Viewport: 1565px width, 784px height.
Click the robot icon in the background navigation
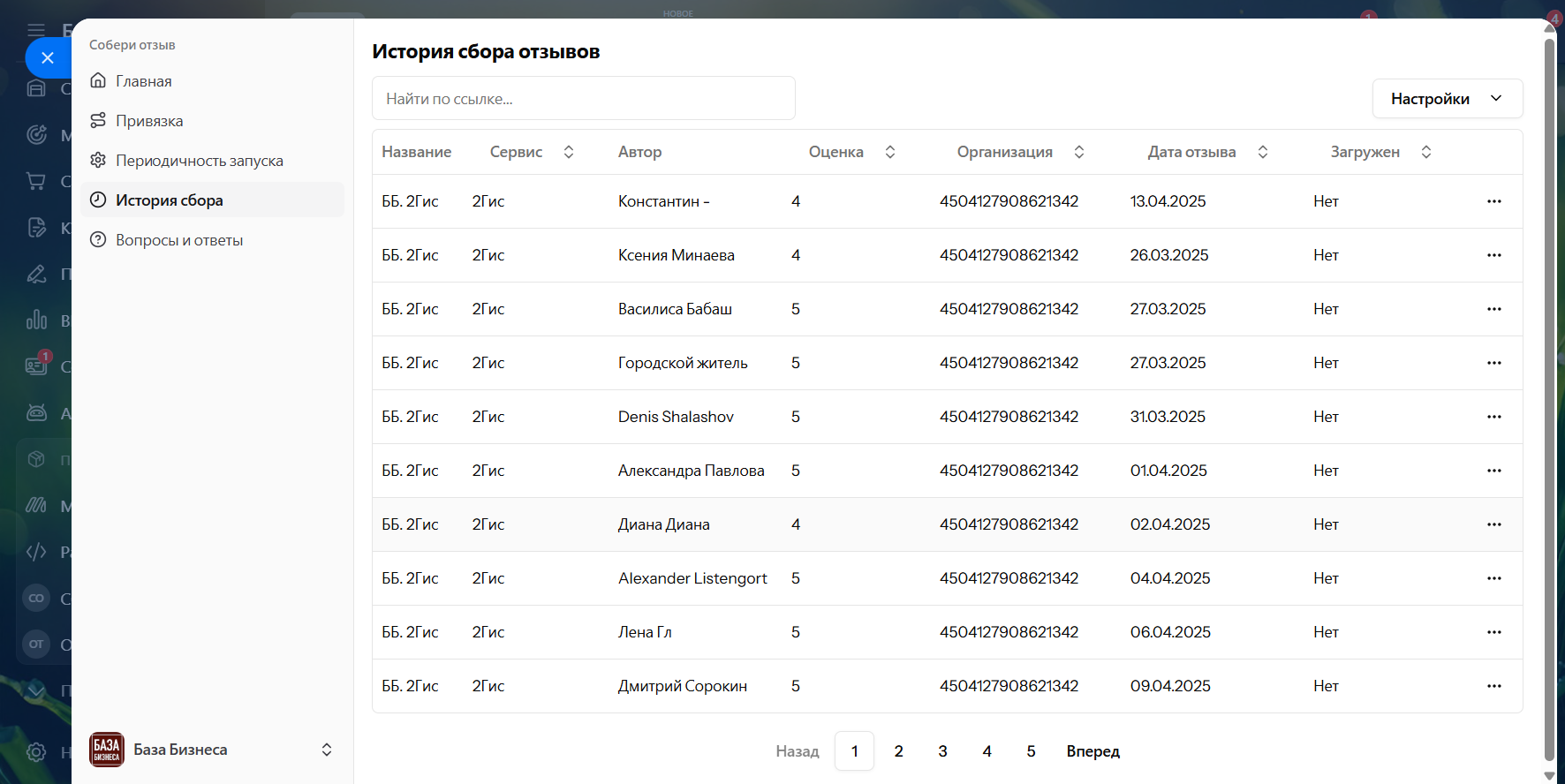coord(36,412)
